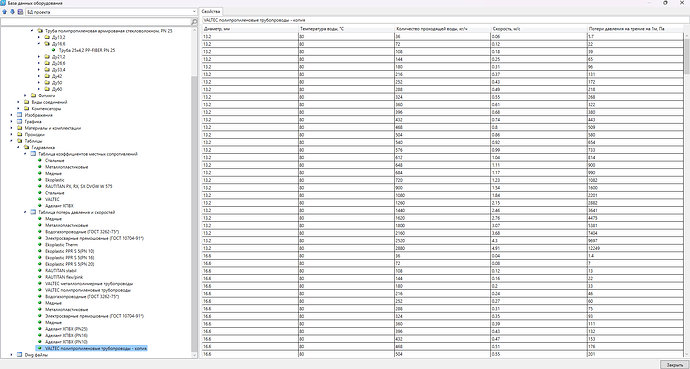Expand the Изображения node

pos(11,115)
